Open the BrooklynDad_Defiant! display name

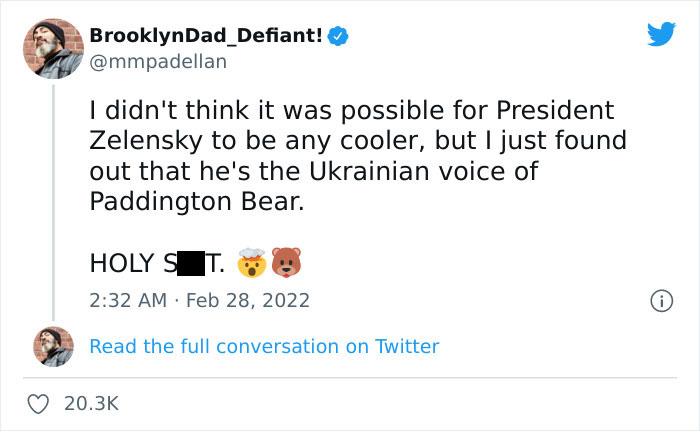(x=206, y=37)
